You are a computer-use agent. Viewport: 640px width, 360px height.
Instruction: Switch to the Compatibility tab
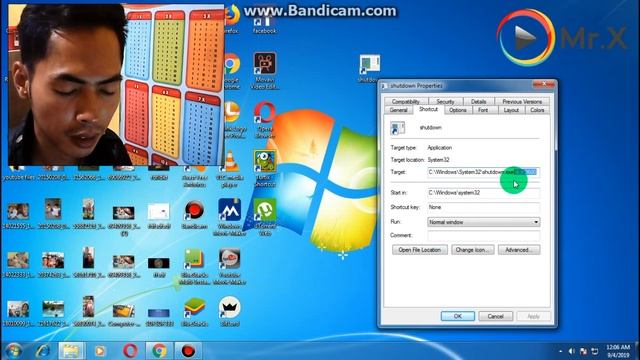click(406, 101)
